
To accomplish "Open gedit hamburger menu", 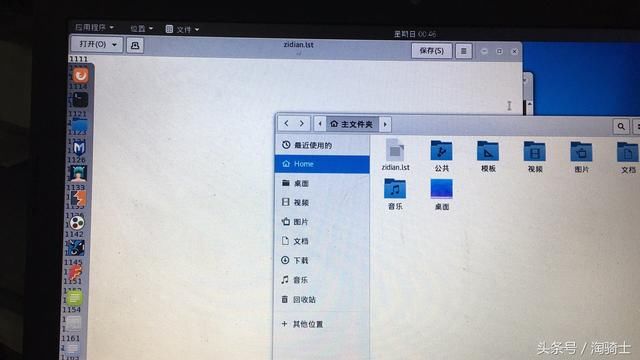I will [463, 51].
